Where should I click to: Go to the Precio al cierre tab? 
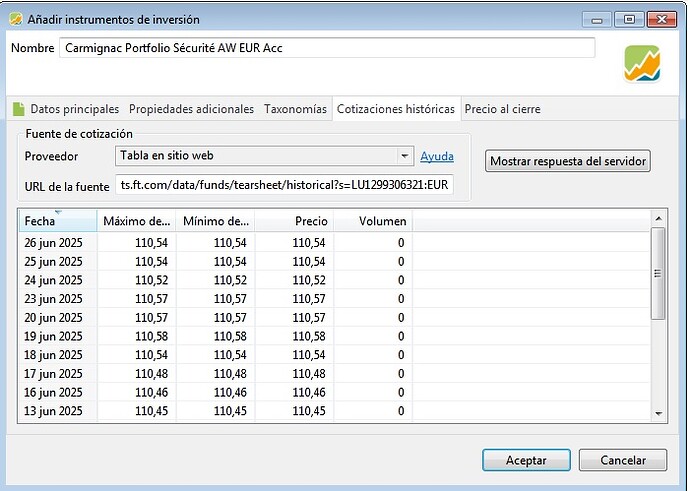pyautogui.click(x=502, y=109)
